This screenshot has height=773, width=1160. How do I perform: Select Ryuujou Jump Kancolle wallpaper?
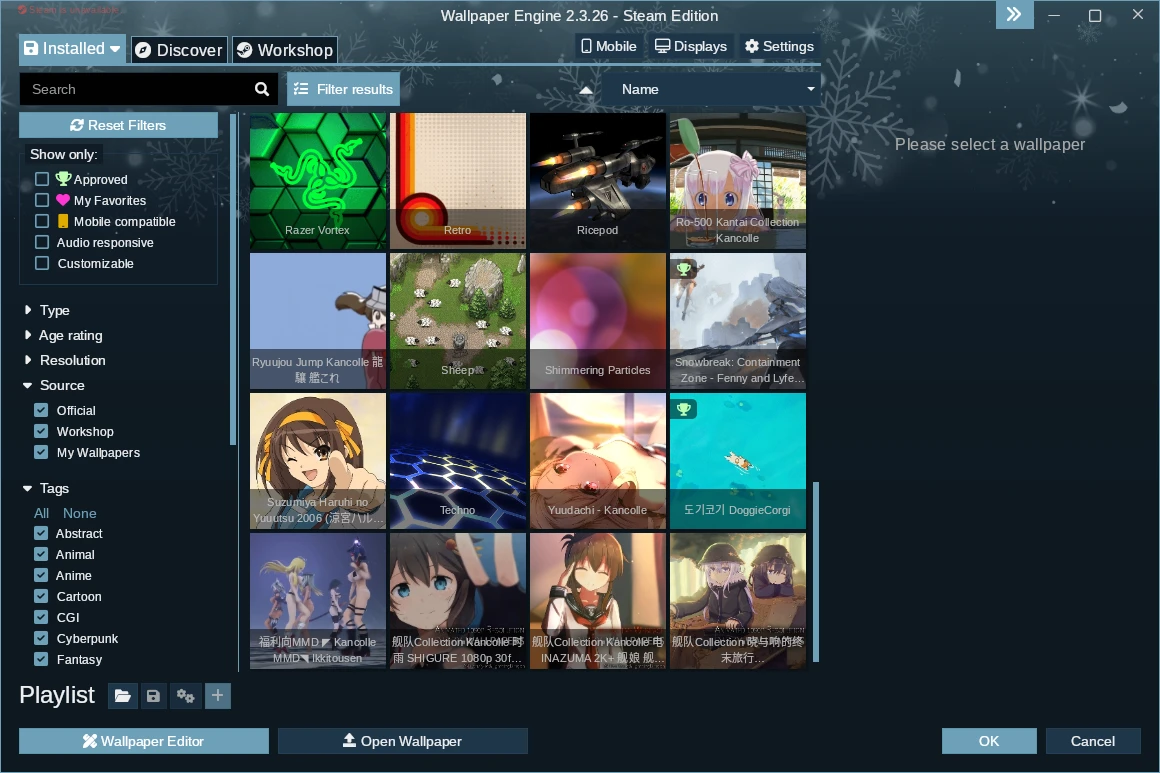(x=318, y=321)
